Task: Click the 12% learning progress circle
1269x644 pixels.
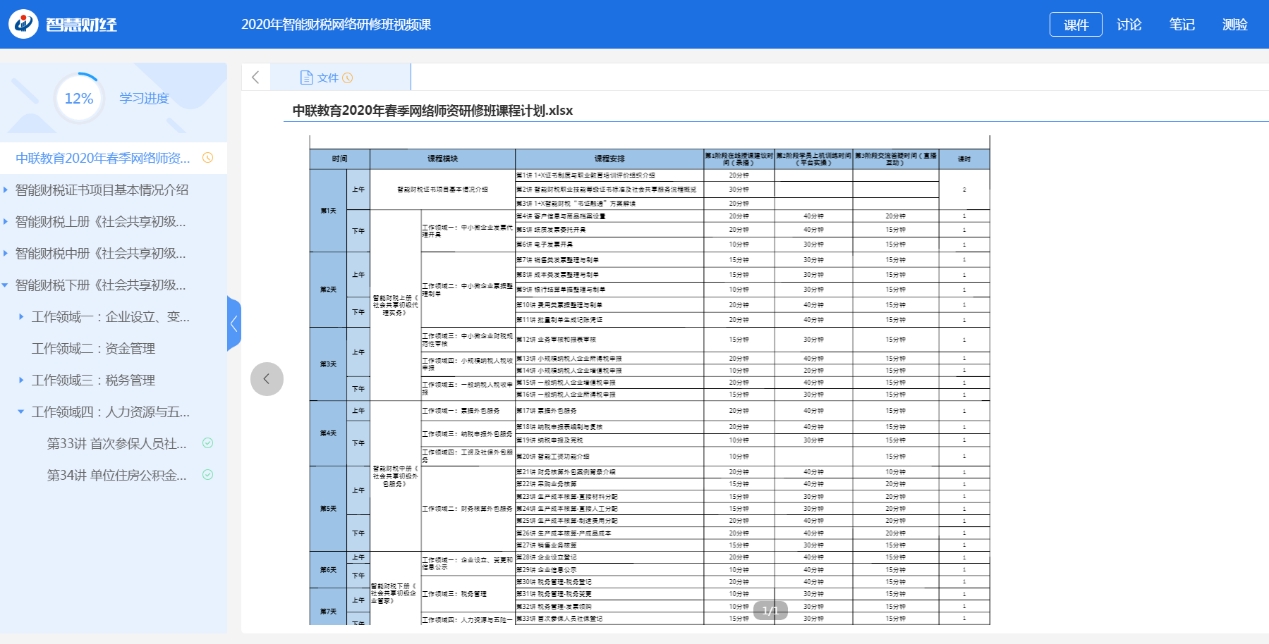Action: coord(78,98)
